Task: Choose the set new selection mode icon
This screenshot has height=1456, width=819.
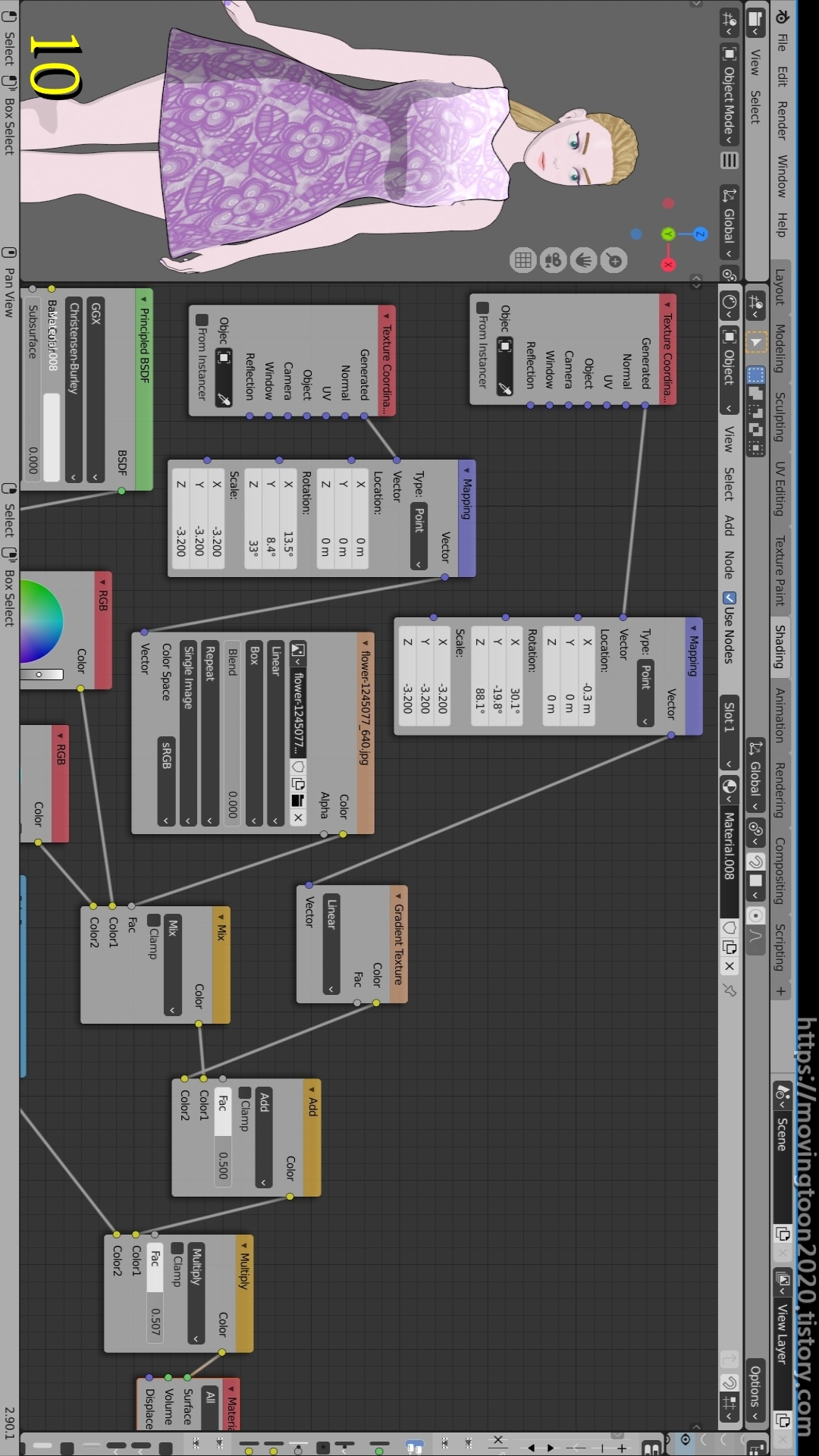Action: click(x=755, y=375)
